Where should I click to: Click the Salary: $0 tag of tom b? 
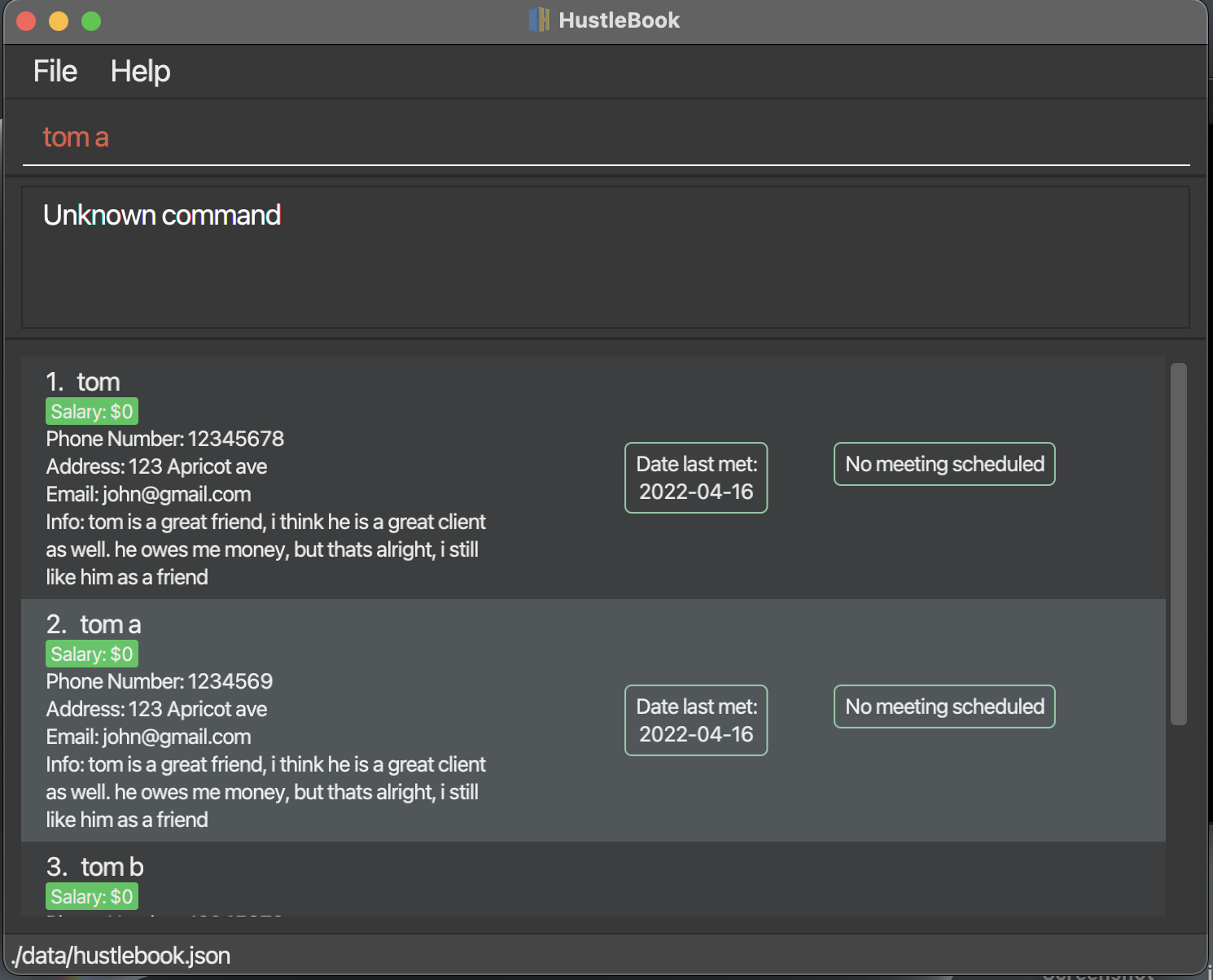[92, 896]
